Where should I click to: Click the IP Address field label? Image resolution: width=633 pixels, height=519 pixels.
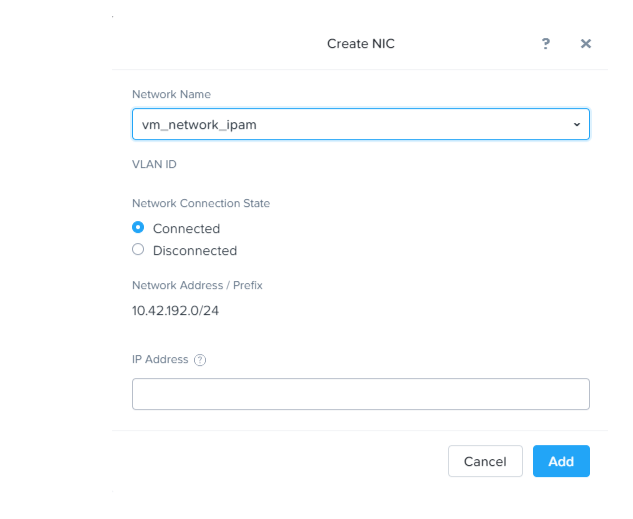(x=160, y=359)
